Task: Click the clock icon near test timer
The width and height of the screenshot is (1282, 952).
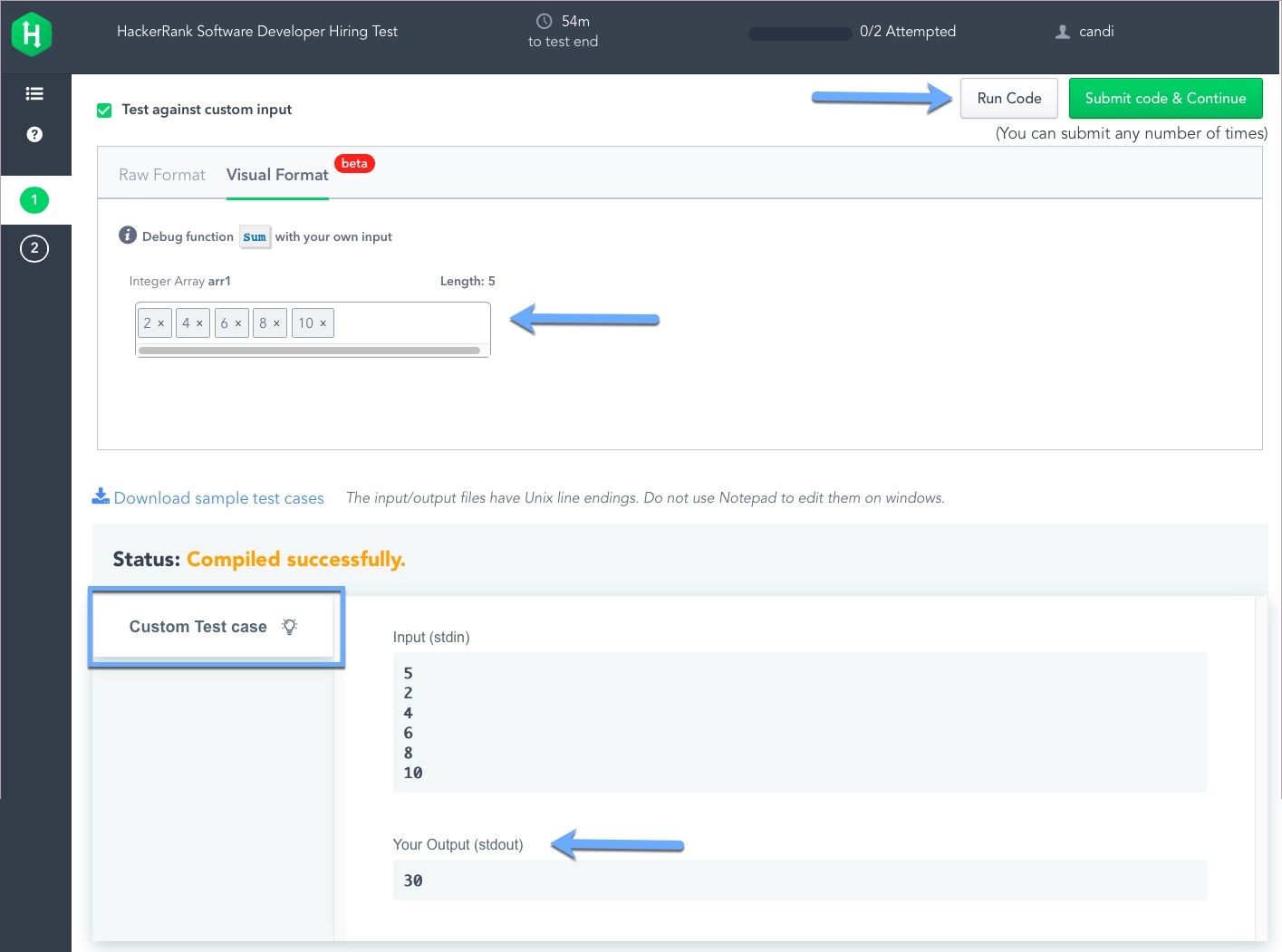Action: tap(545, 21)
